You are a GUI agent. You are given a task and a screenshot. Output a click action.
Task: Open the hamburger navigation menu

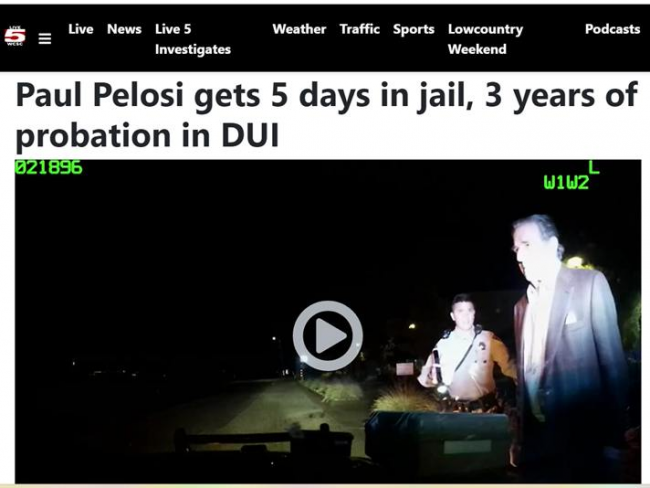(x=45, y=39)
